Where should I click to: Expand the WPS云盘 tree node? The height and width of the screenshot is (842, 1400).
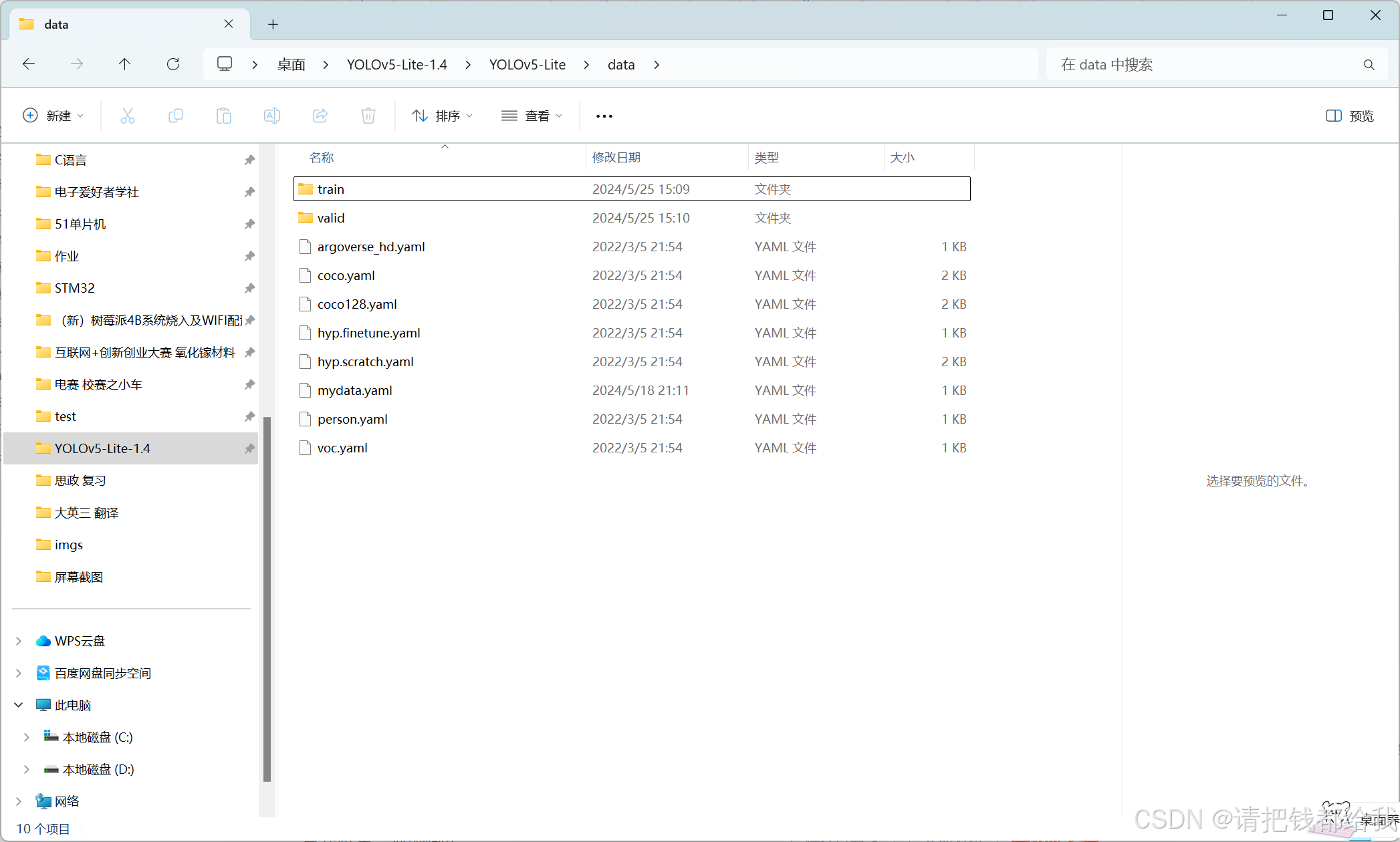19,642
